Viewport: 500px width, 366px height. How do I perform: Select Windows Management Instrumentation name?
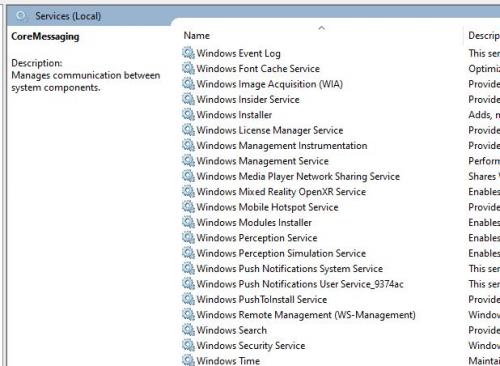pos(282,146)
